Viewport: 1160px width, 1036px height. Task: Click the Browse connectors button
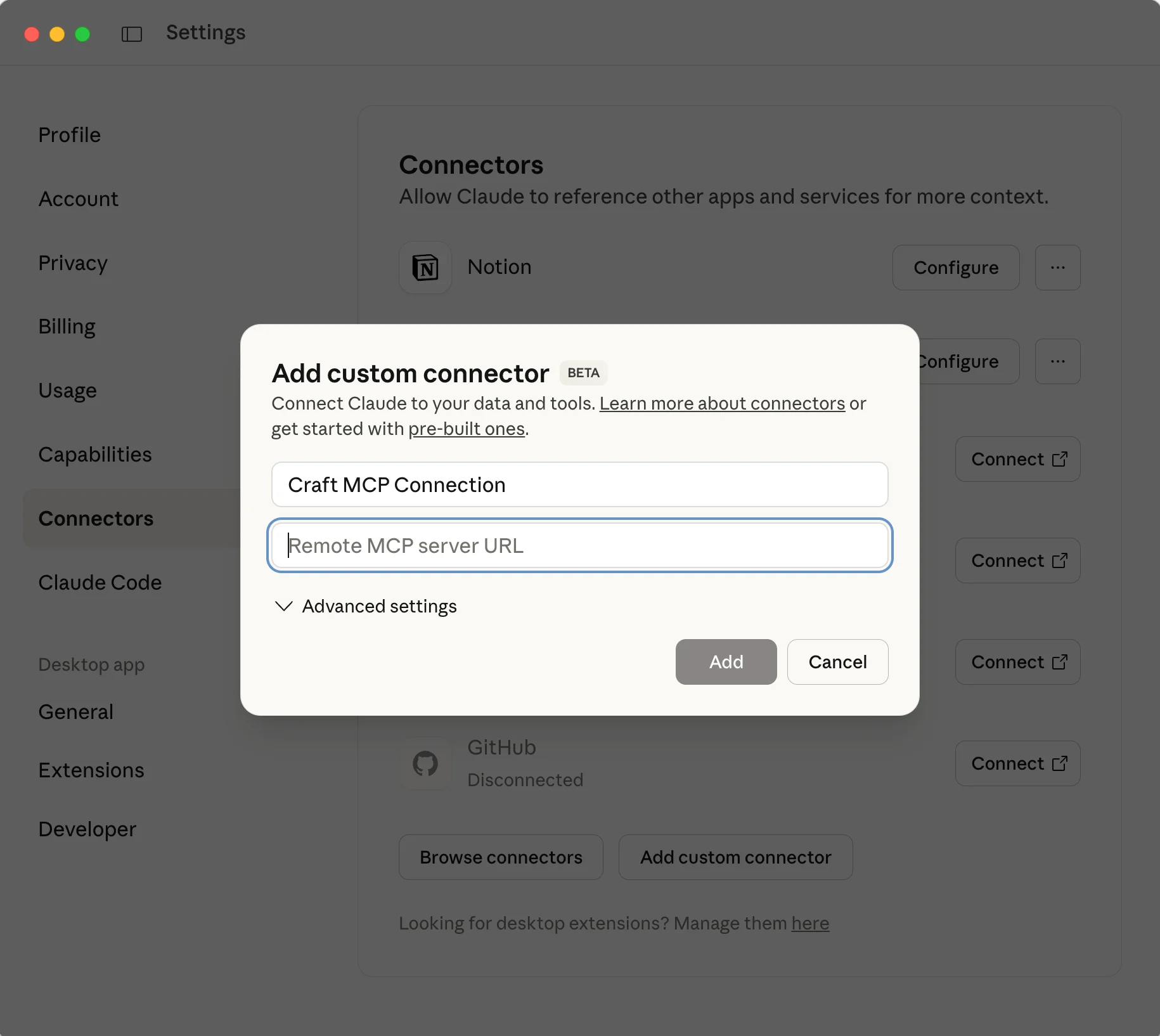coord(500,857)
